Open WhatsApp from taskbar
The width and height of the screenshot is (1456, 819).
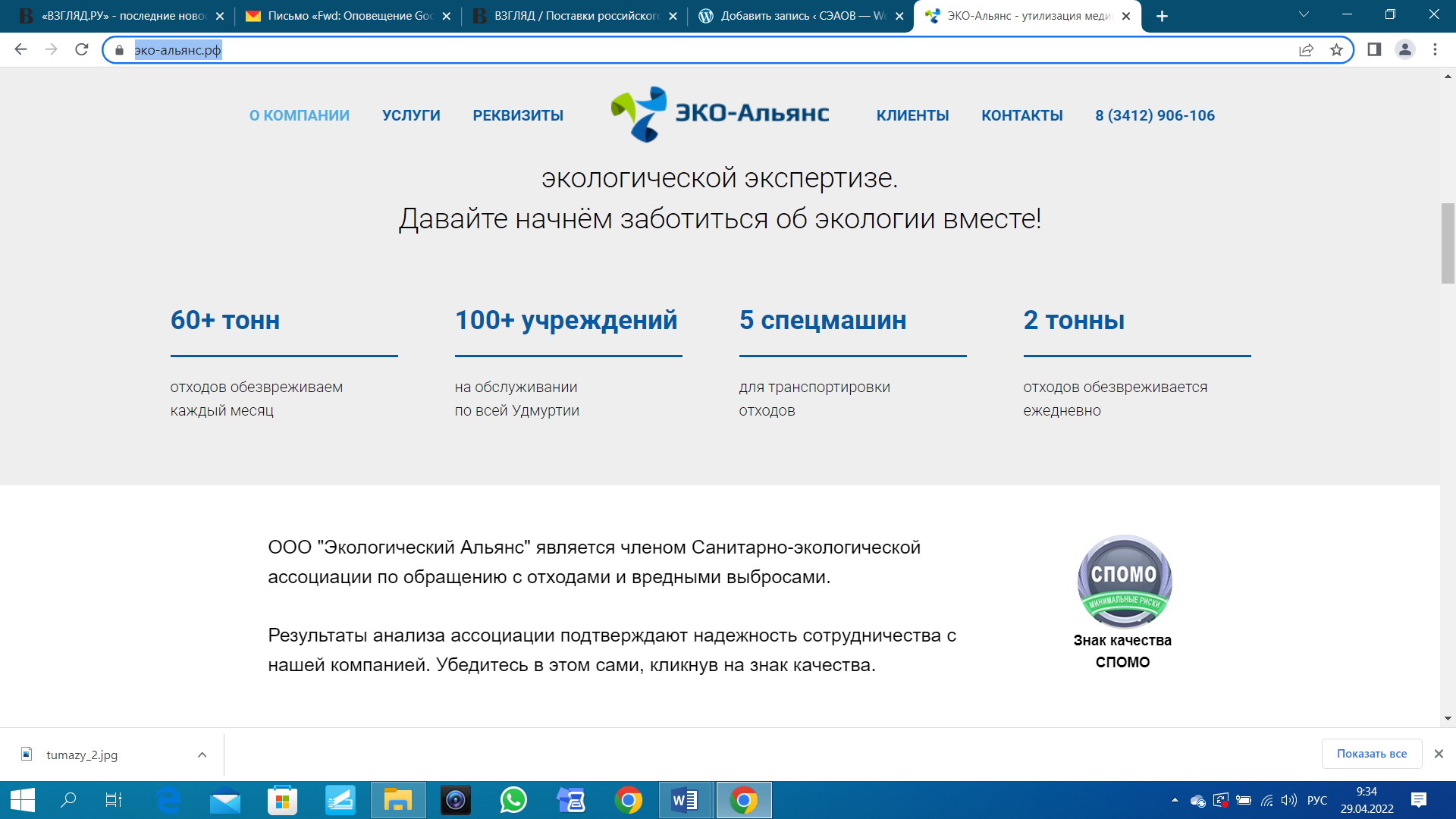click(513, 800)
